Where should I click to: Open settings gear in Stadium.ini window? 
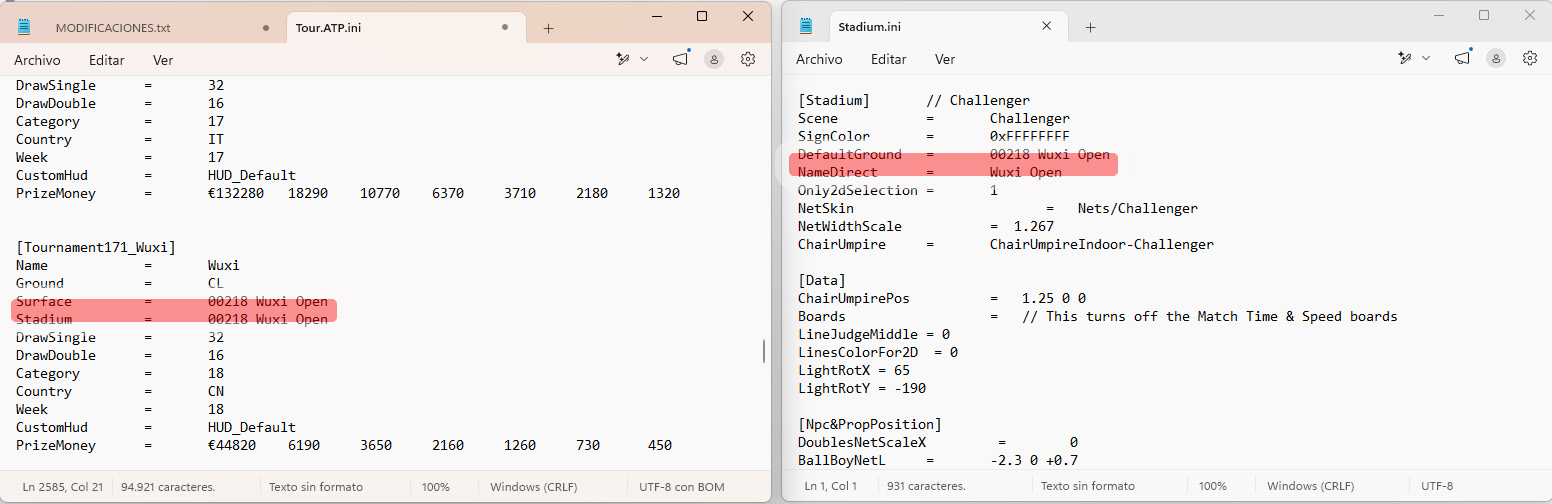[1530, 60]
